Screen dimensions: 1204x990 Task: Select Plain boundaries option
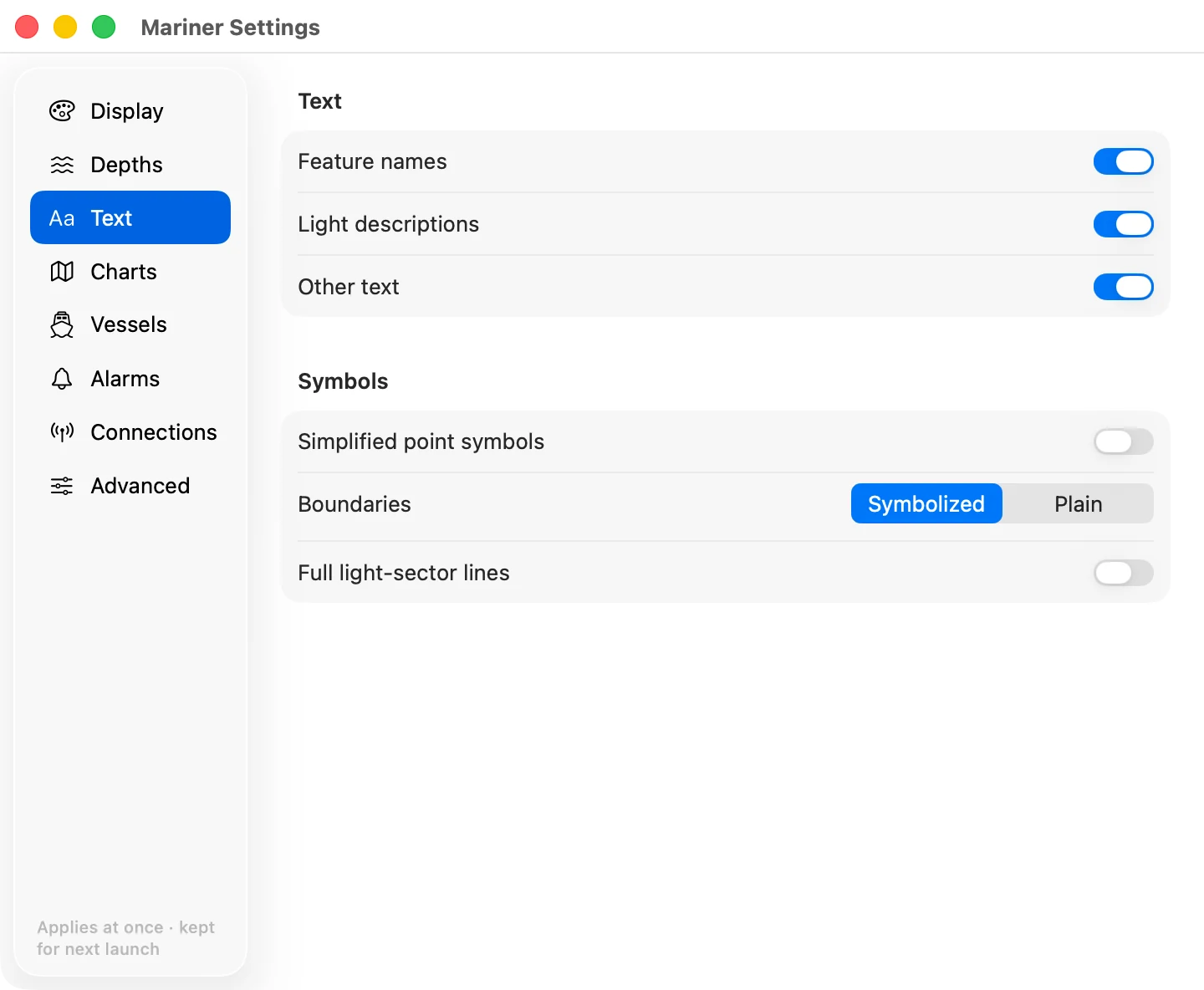(x=1078, y=504)
